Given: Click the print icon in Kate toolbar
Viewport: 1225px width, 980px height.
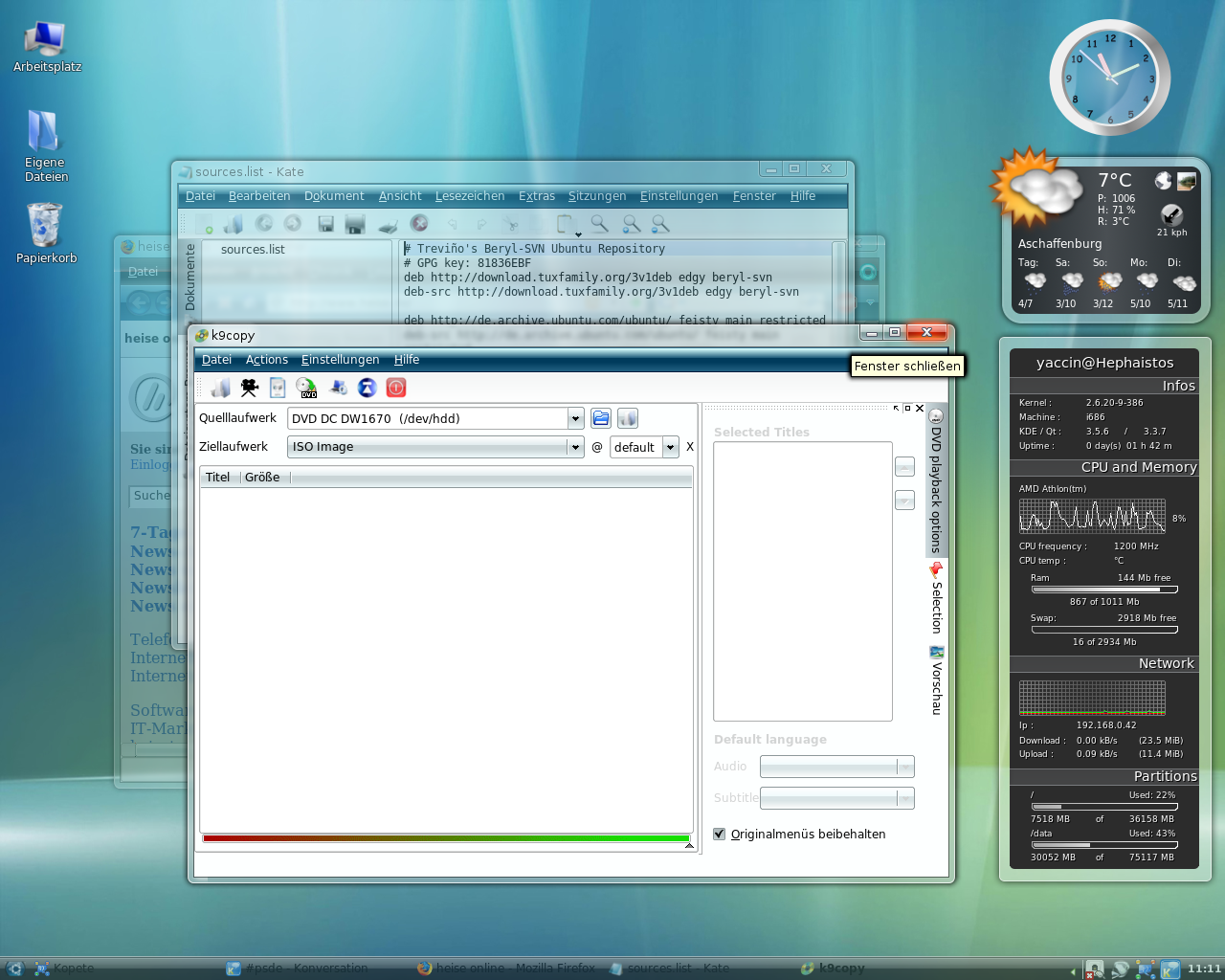Looking at the screenshot, I should [x=388, y=224].
